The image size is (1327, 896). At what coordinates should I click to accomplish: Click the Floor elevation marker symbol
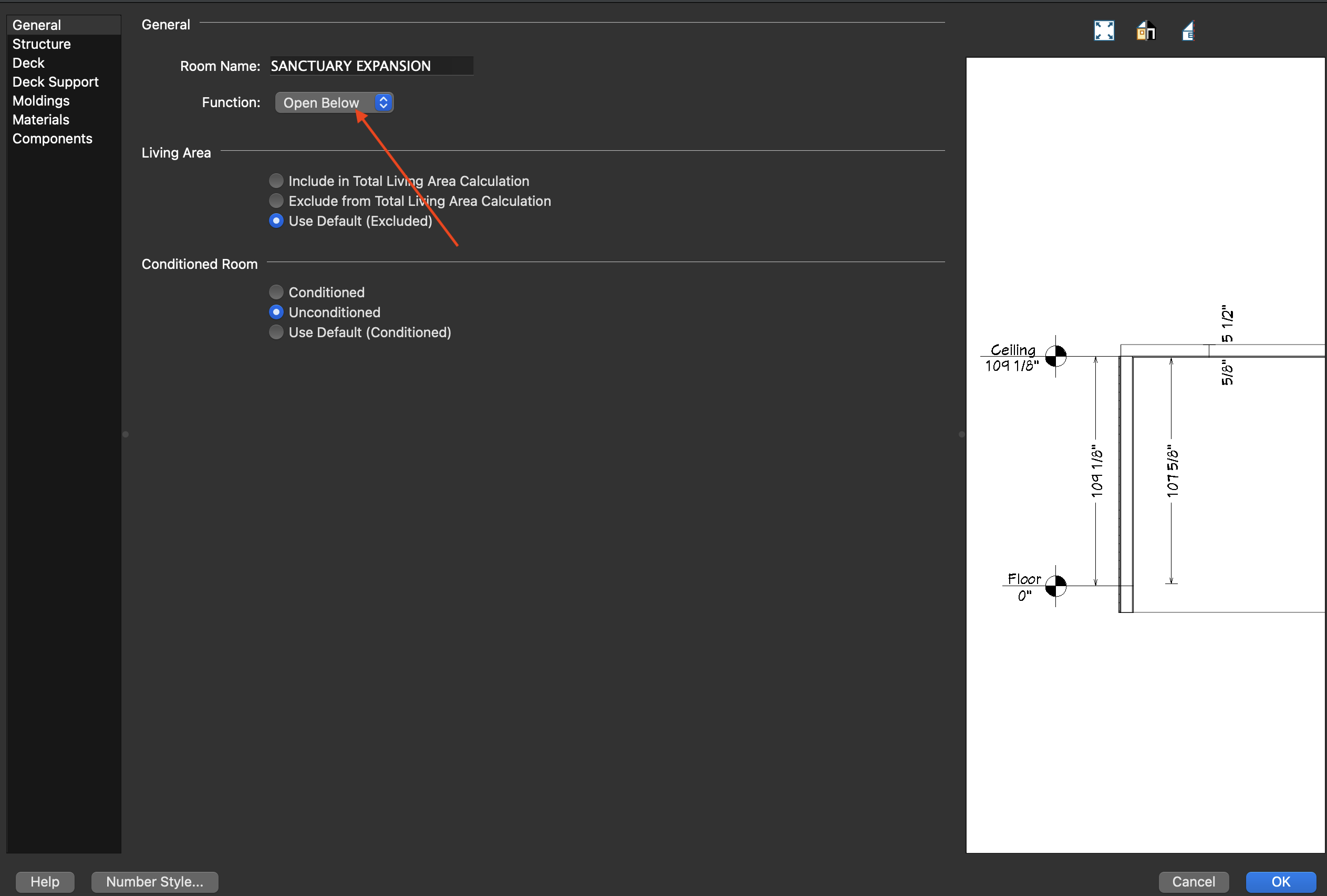tap(1055, 586)
